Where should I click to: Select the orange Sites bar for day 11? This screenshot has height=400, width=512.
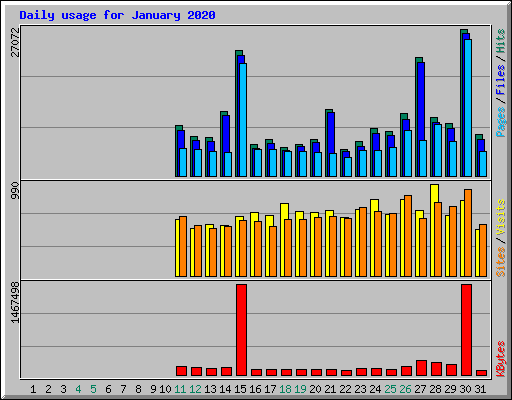(183, 247)
